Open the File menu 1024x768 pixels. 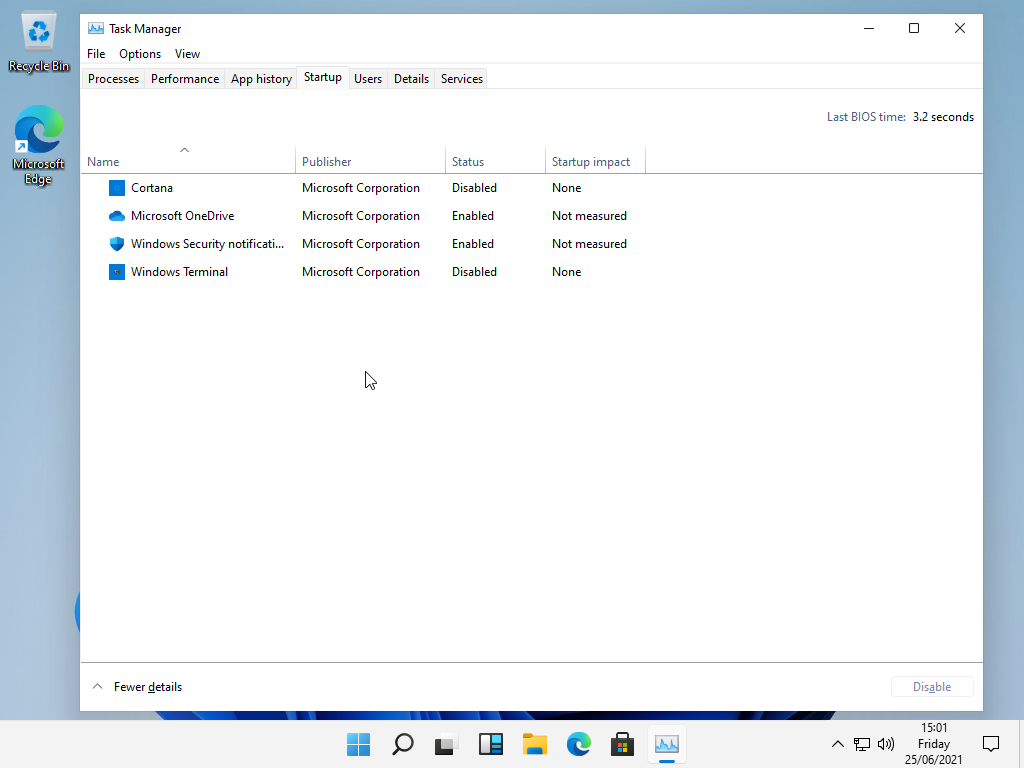pos(96,54)
